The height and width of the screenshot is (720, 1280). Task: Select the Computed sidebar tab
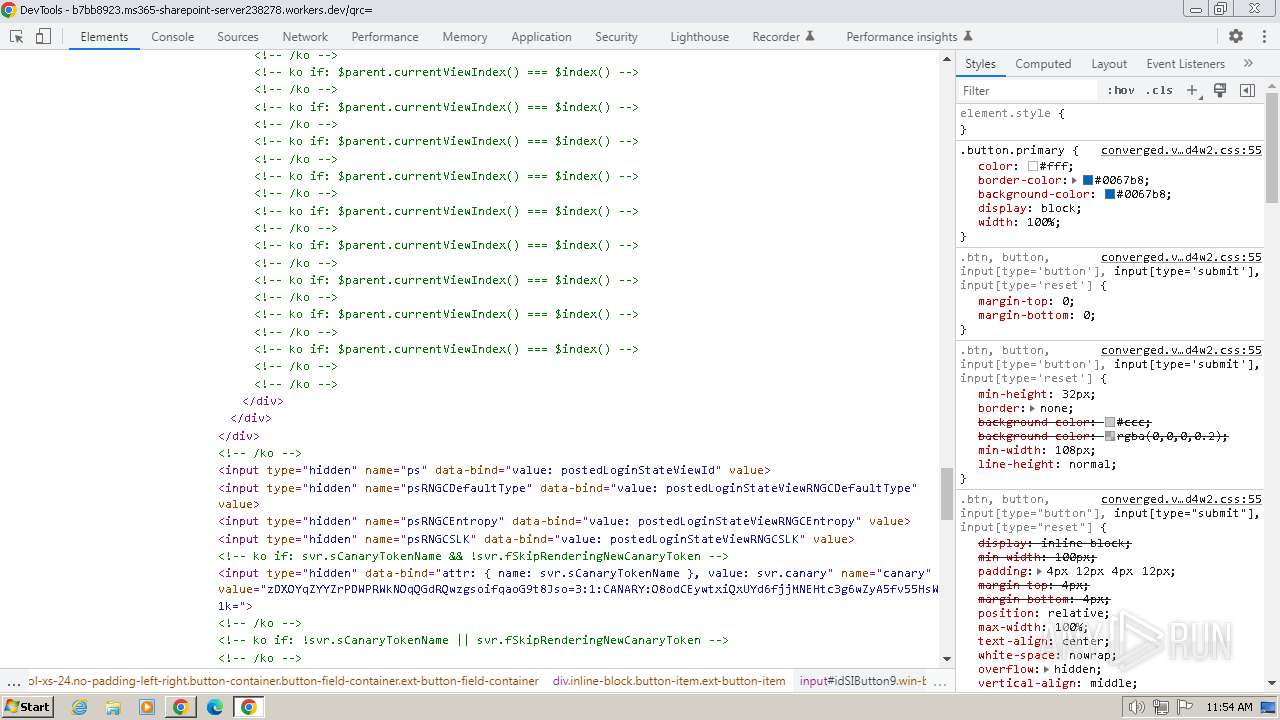[1043, 63]
